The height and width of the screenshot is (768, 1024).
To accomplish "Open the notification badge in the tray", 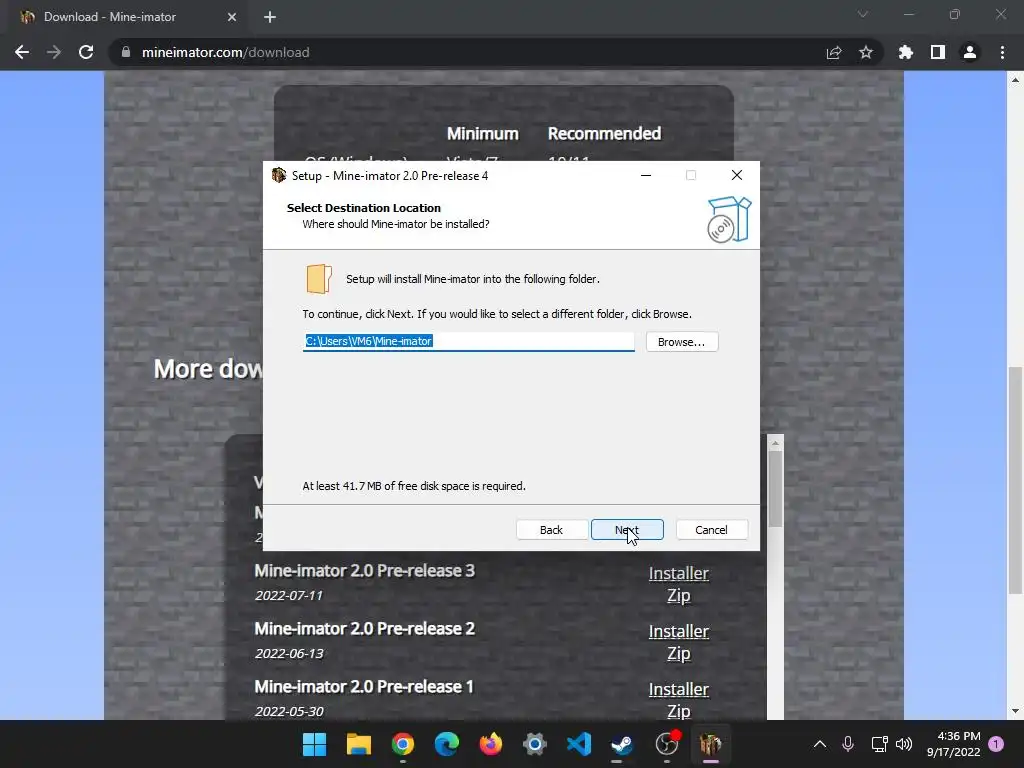I will [x=996, y=744].
